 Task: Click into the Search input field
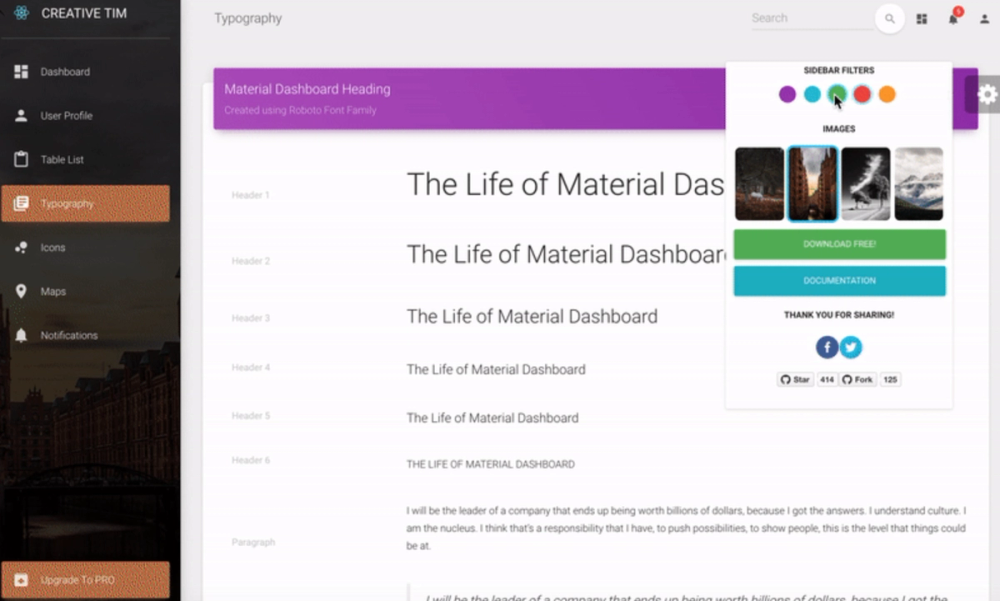point(812,19)
